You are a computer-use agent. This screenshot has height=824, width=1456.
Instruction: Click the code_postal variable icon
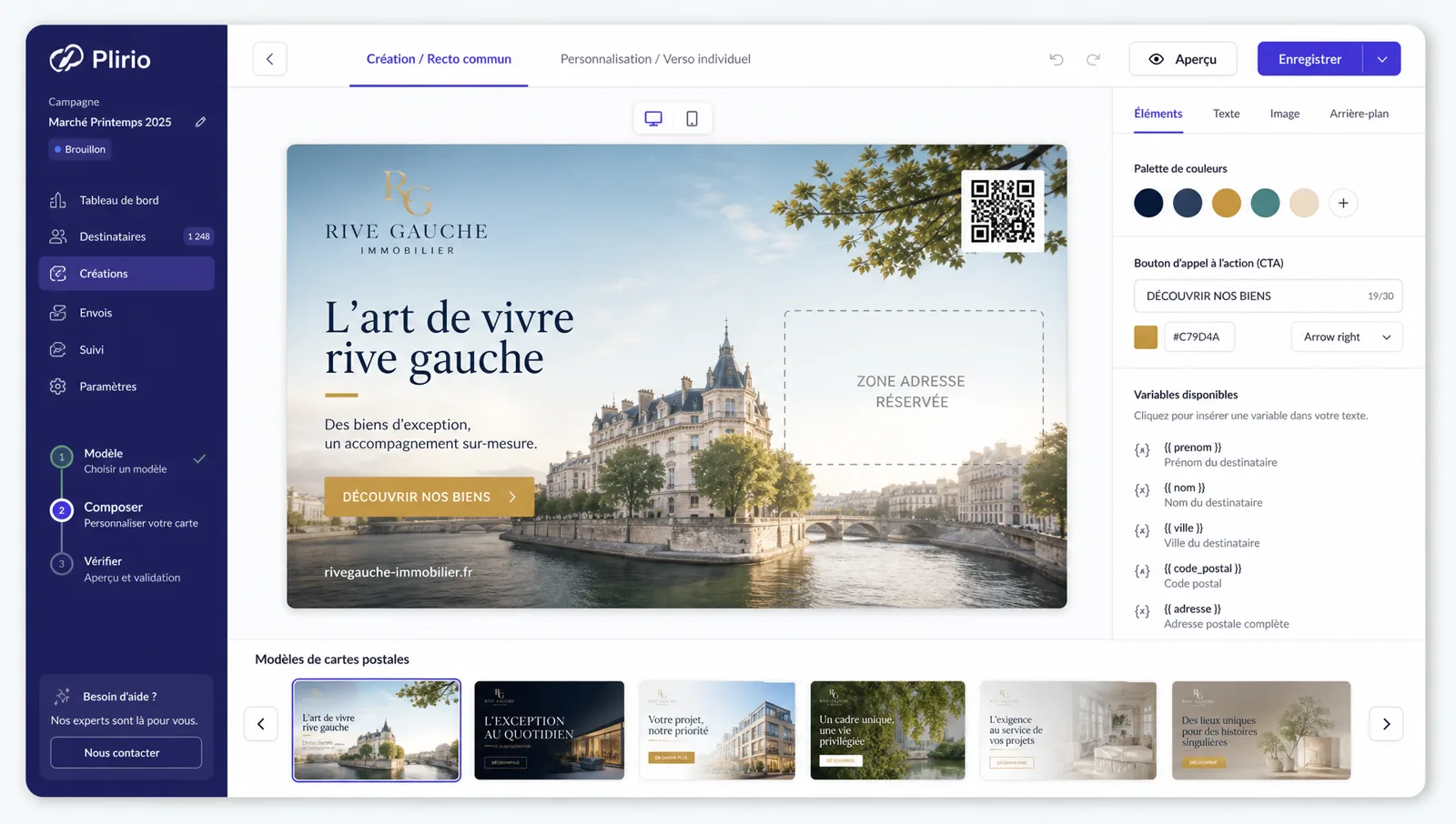1142,571
